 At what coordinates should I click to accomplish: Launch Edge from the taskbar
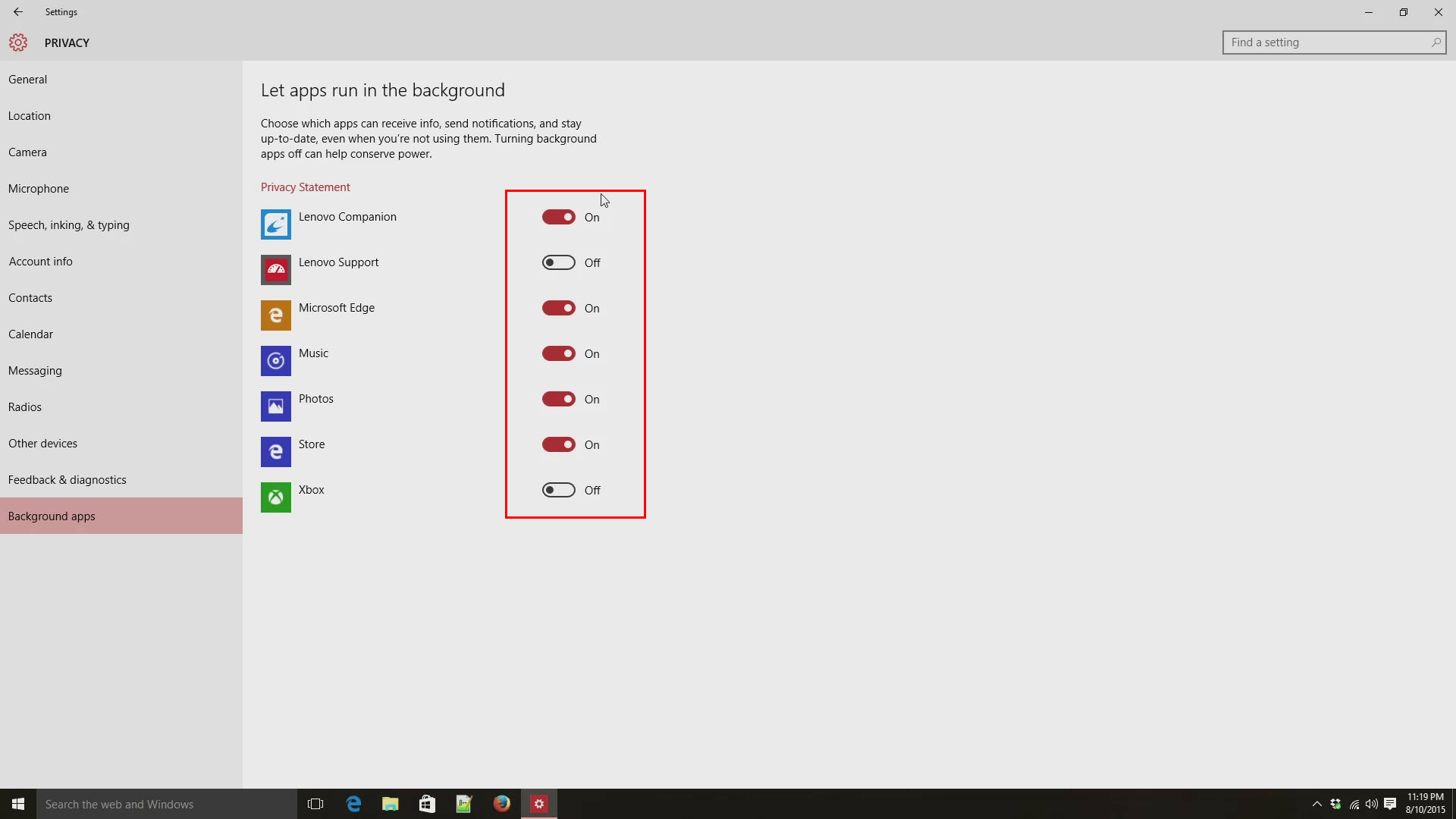tap(353, 804)
